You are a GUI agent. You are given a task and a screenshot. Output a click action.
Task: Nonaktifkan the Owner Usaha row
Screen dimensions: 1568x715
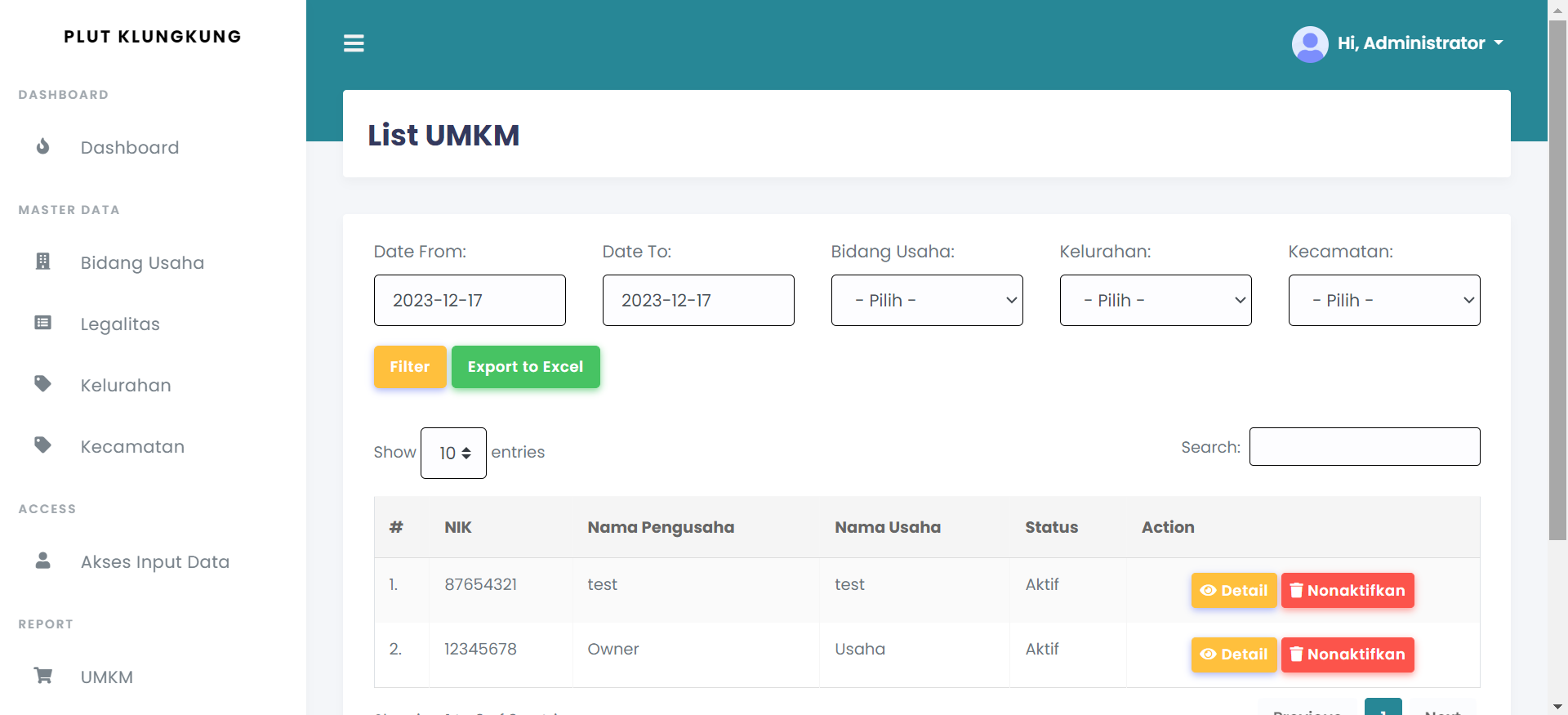point(1347,655)
